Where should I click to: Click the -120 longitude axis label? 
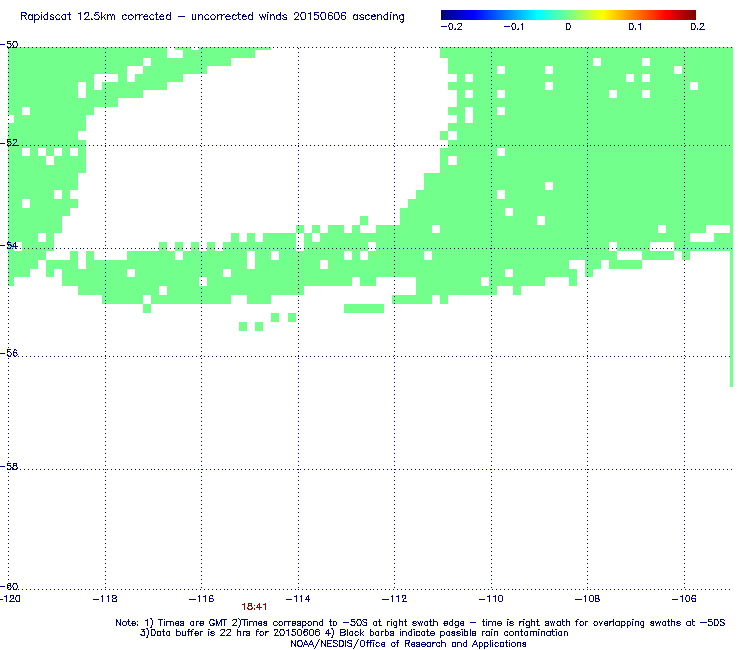click(x=10, y=599)
